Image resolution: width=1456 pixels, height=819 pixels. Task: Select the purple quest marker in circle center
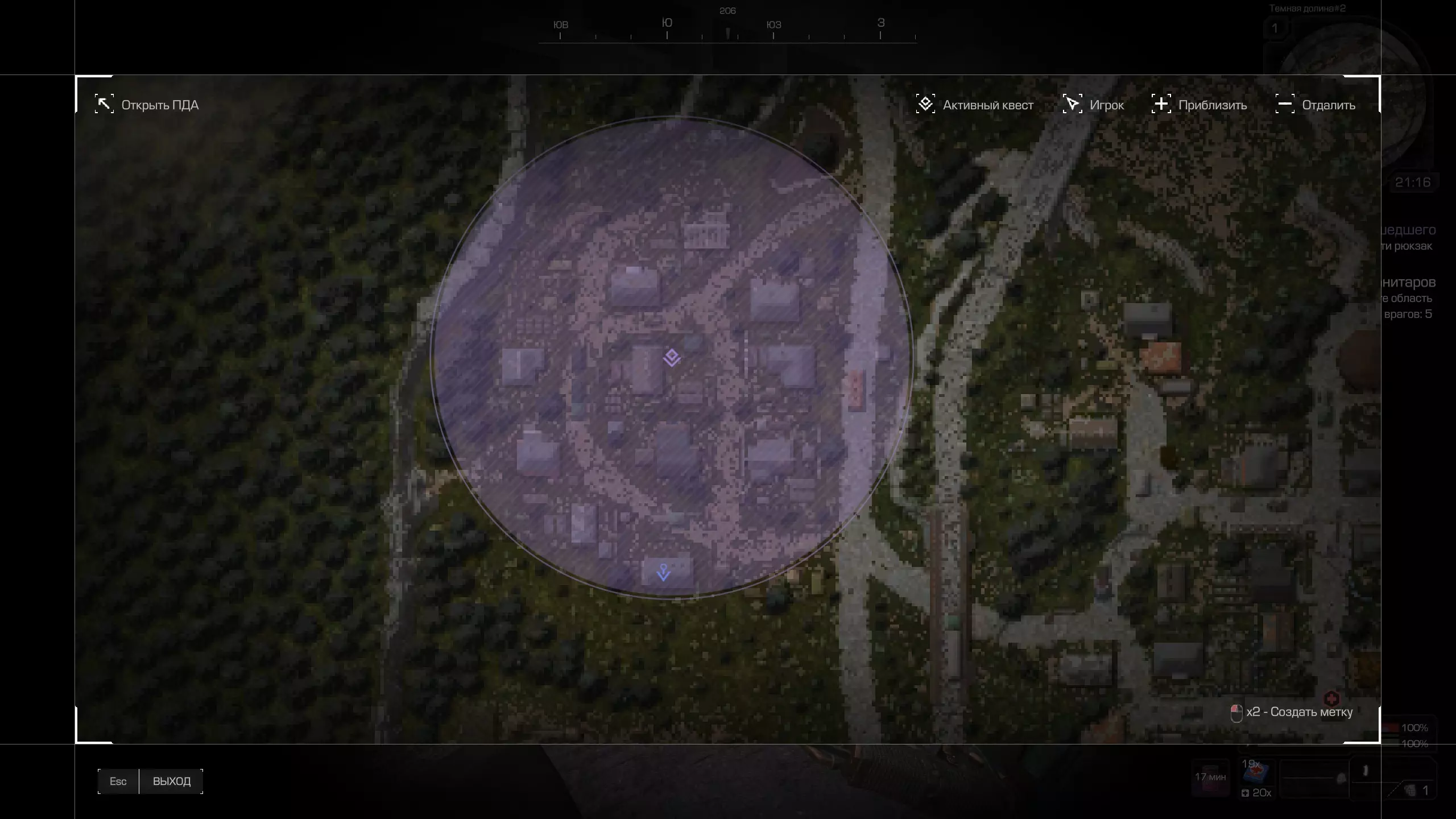[x=672, y=358]
